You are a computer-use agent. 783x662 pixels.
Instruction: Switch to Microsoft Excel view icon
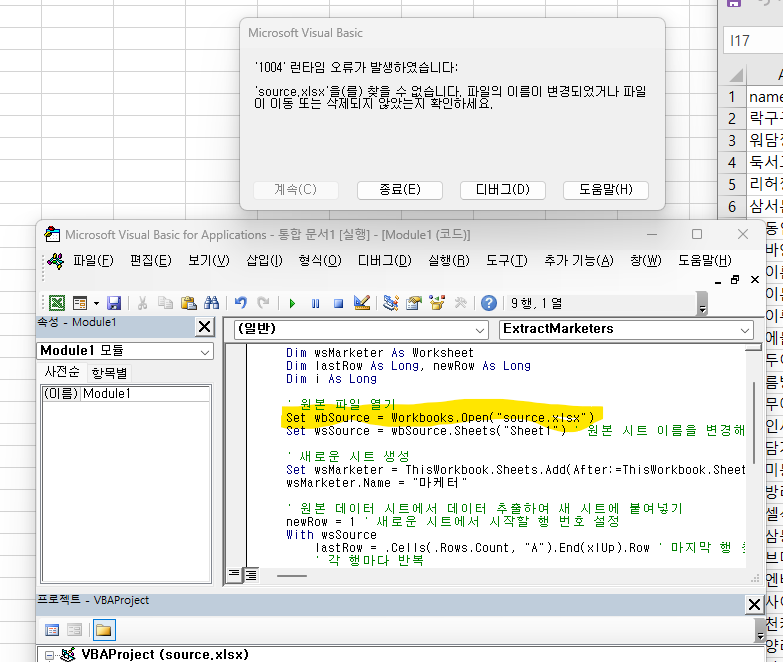(57, 303)
